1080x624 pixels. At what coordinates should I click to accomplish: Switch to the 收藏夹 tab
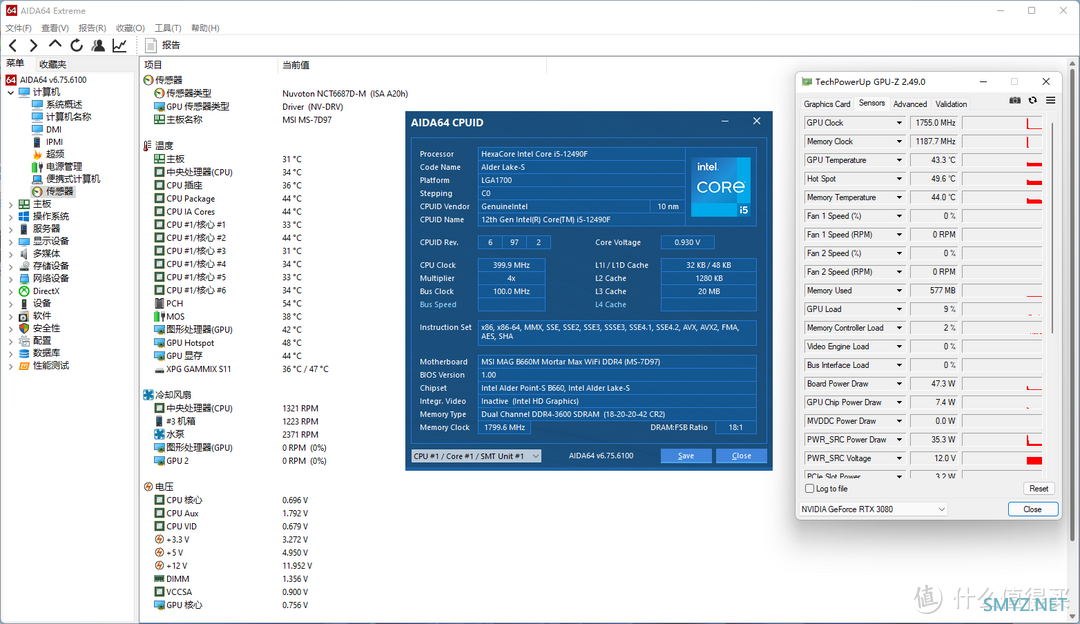click(x=52, y=64)
